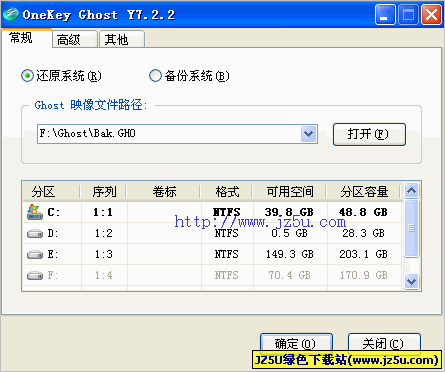The width and height of the screenshot is (445, 372).
Task: Click the drive icon for E:
Action: click(35, 255)
